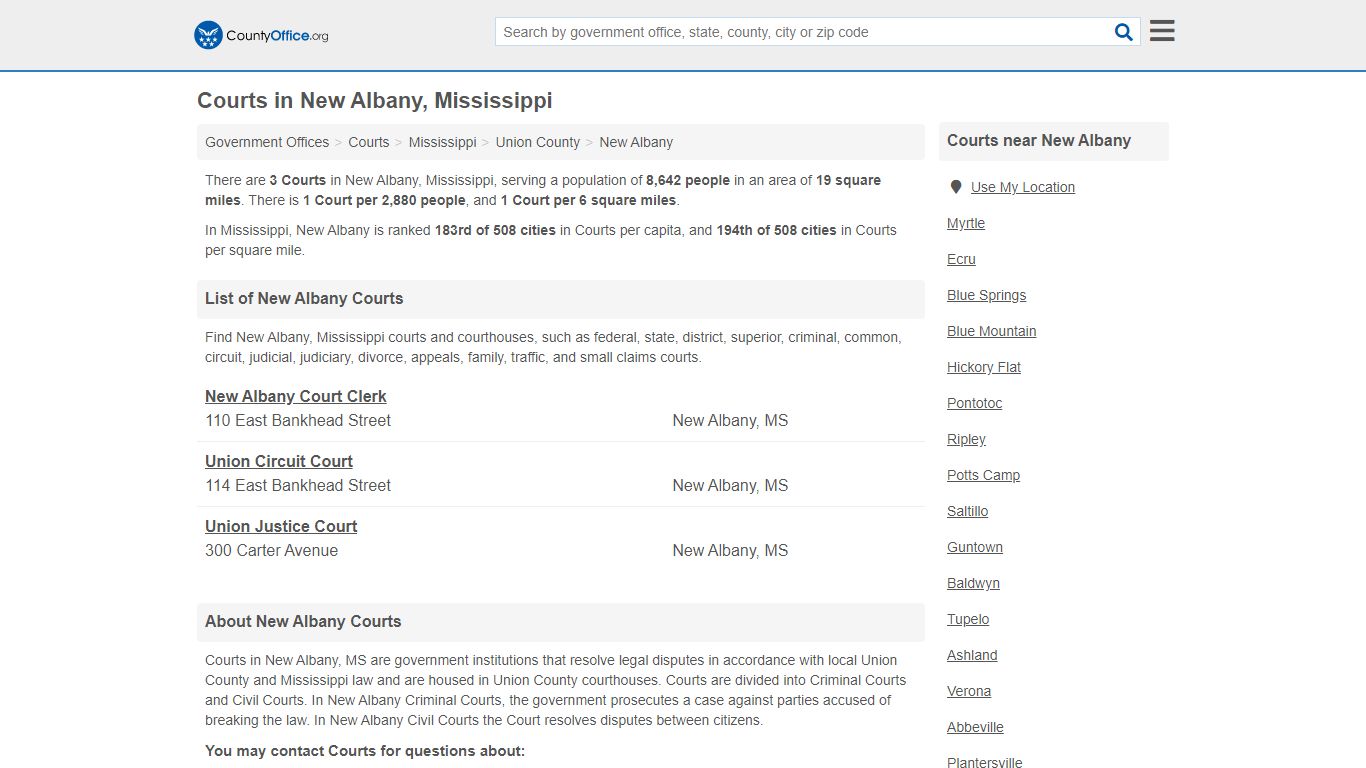Click You may contact Courts text
The image size is (1366, 768).
click(365, 751)
